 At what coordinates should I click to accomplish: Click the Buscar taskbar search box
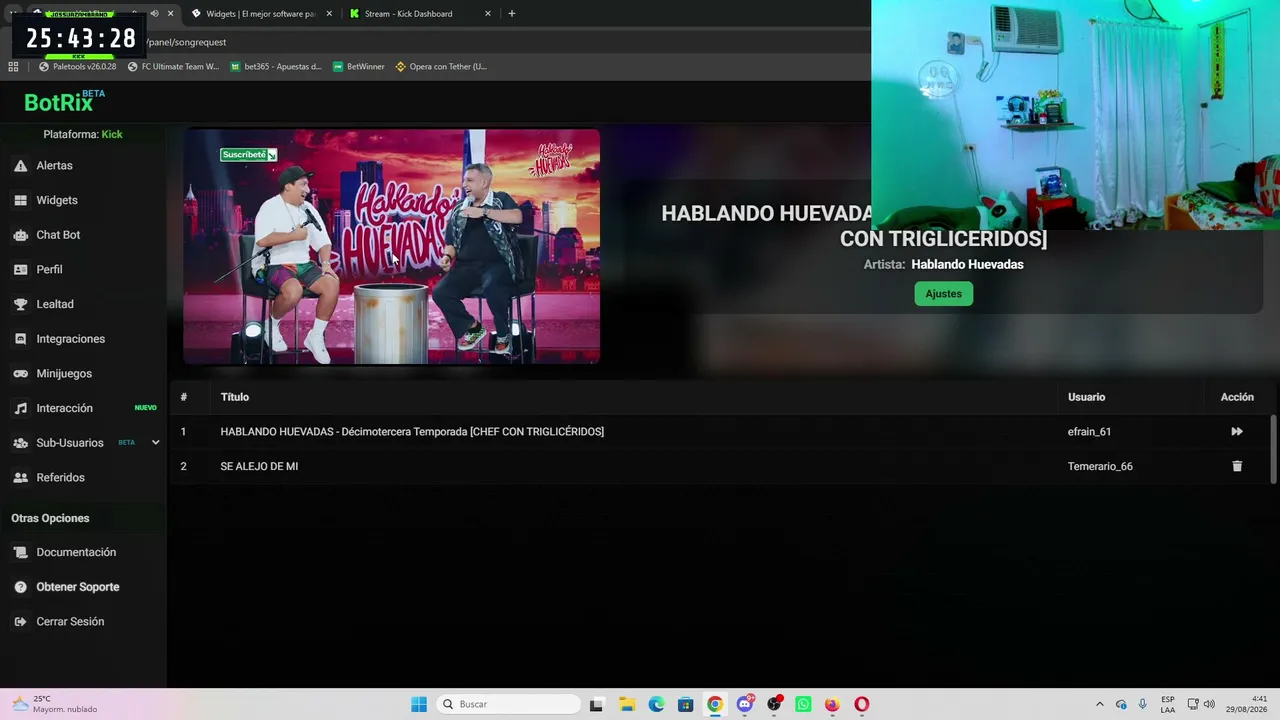click(x=508, y=704)
